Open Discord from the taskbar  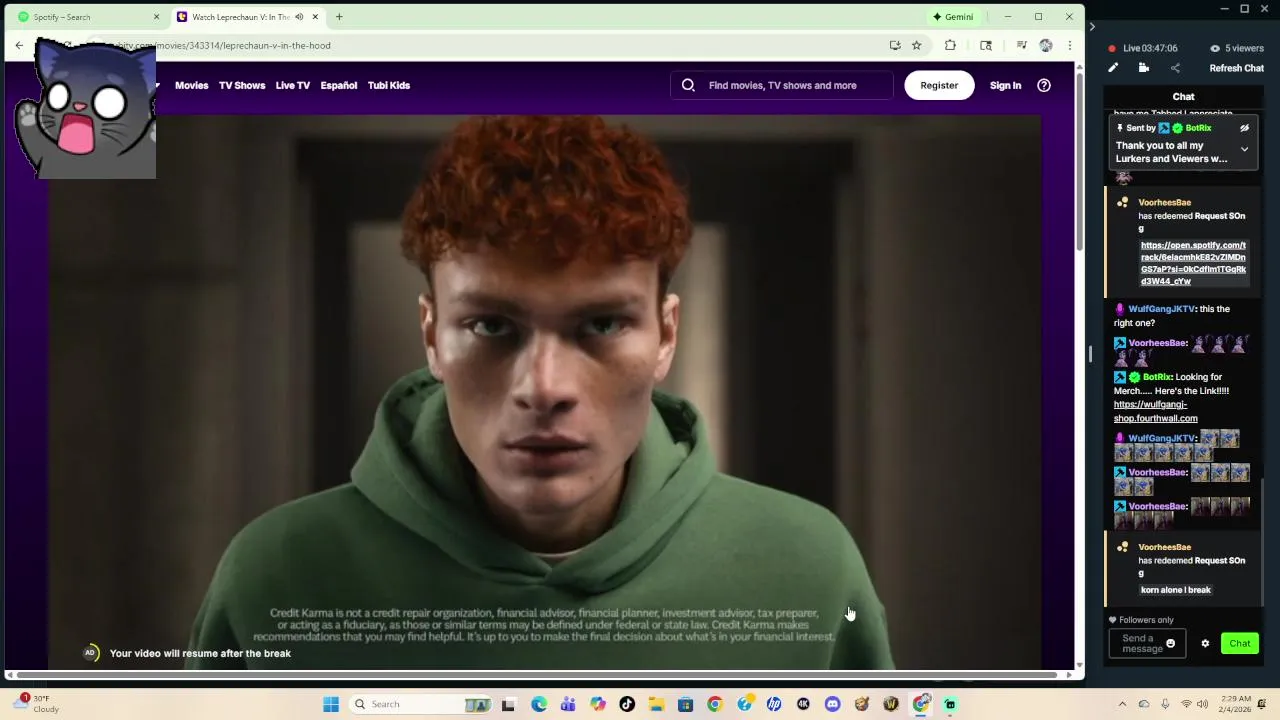833,704
